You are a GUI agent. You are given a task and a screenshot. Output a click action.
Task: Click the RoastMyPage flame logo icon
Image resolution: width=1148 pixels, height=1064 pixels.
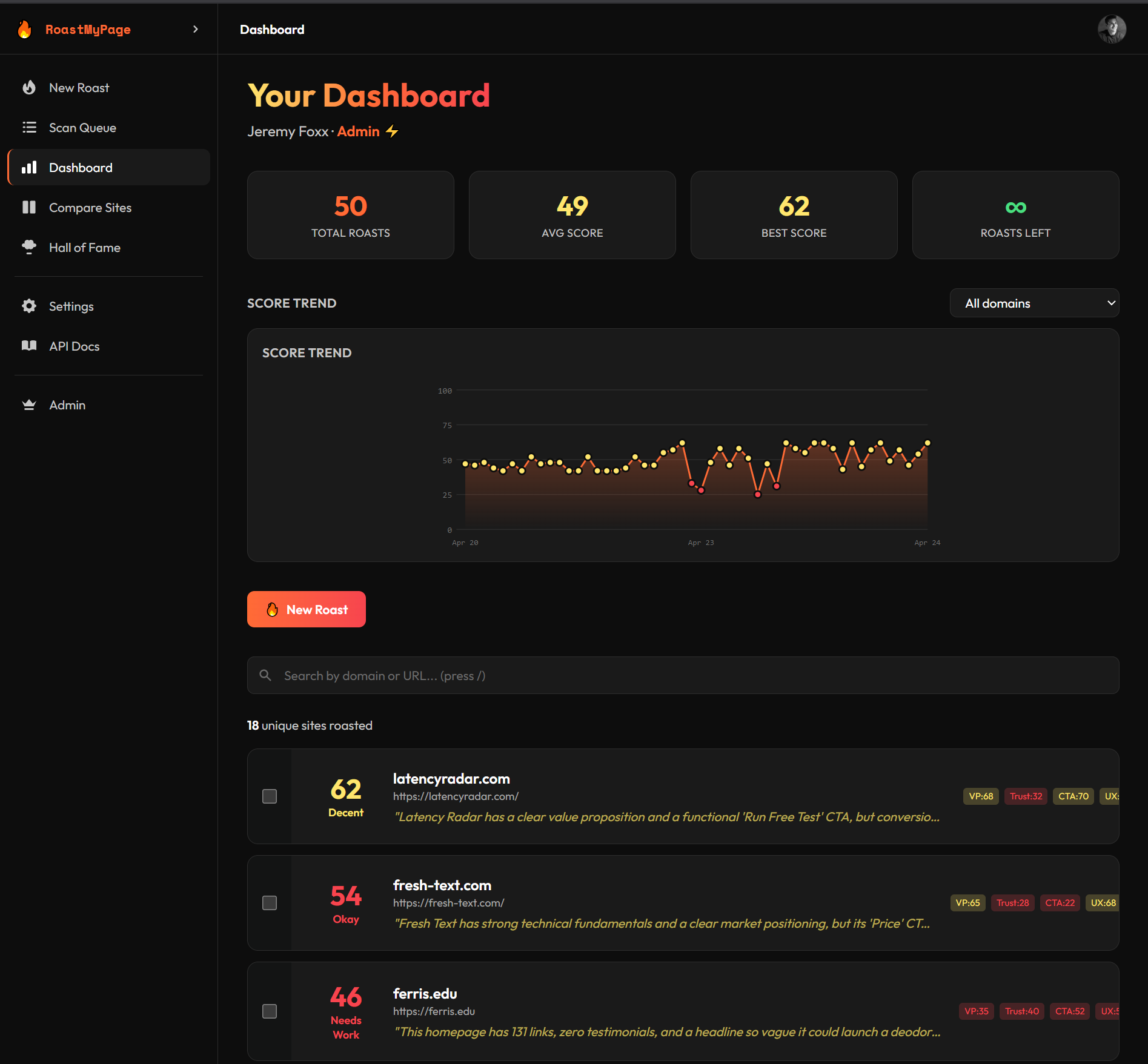tap(25, 29)
